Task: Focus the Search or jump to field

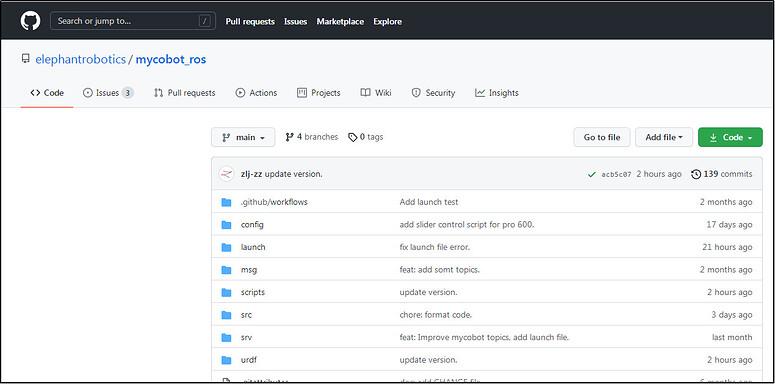Action: 133,21
